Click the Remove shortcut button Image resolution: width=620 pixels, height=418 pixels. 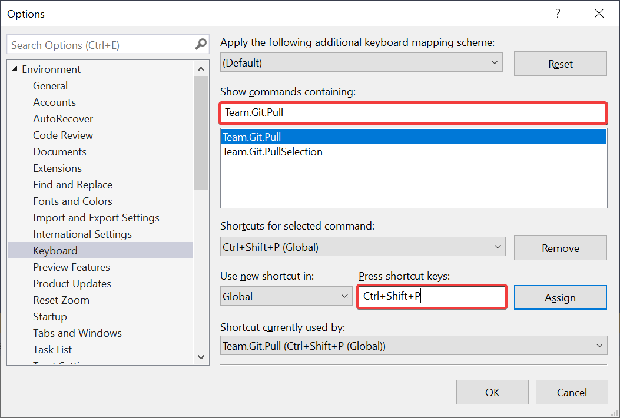pos(560,247)
